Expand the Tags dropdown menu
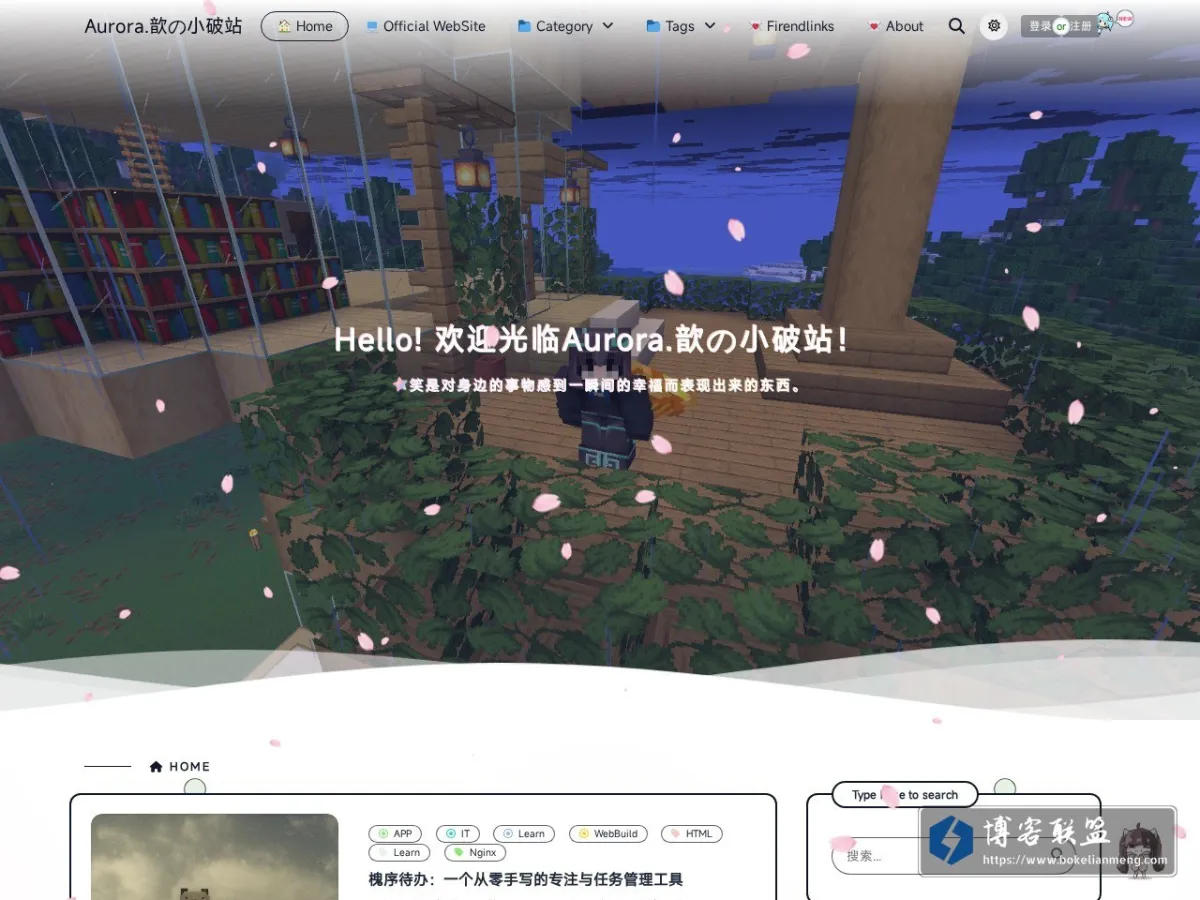The image size is (1200, 900). (x=681, y=26)
